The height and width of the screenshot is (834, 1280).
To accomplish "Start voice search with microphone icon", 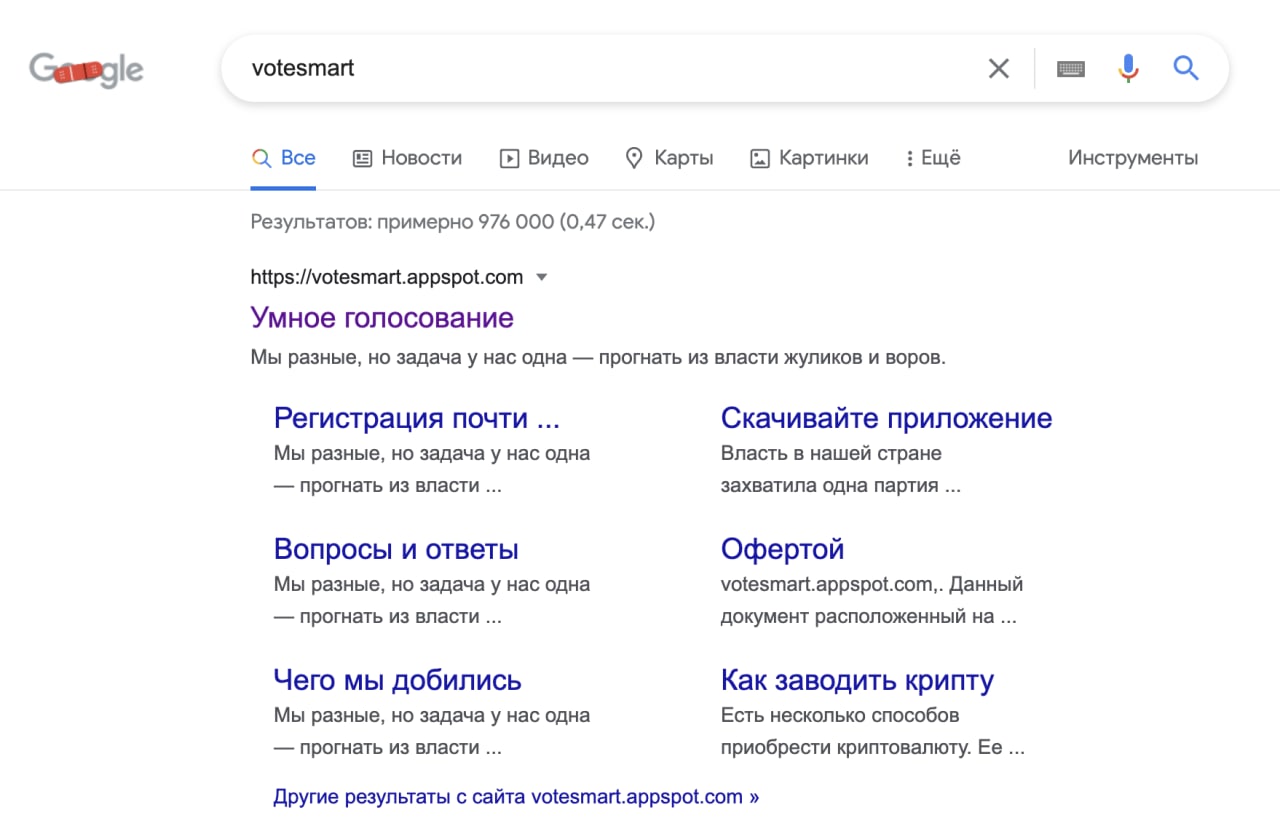I will (1128, 68).
